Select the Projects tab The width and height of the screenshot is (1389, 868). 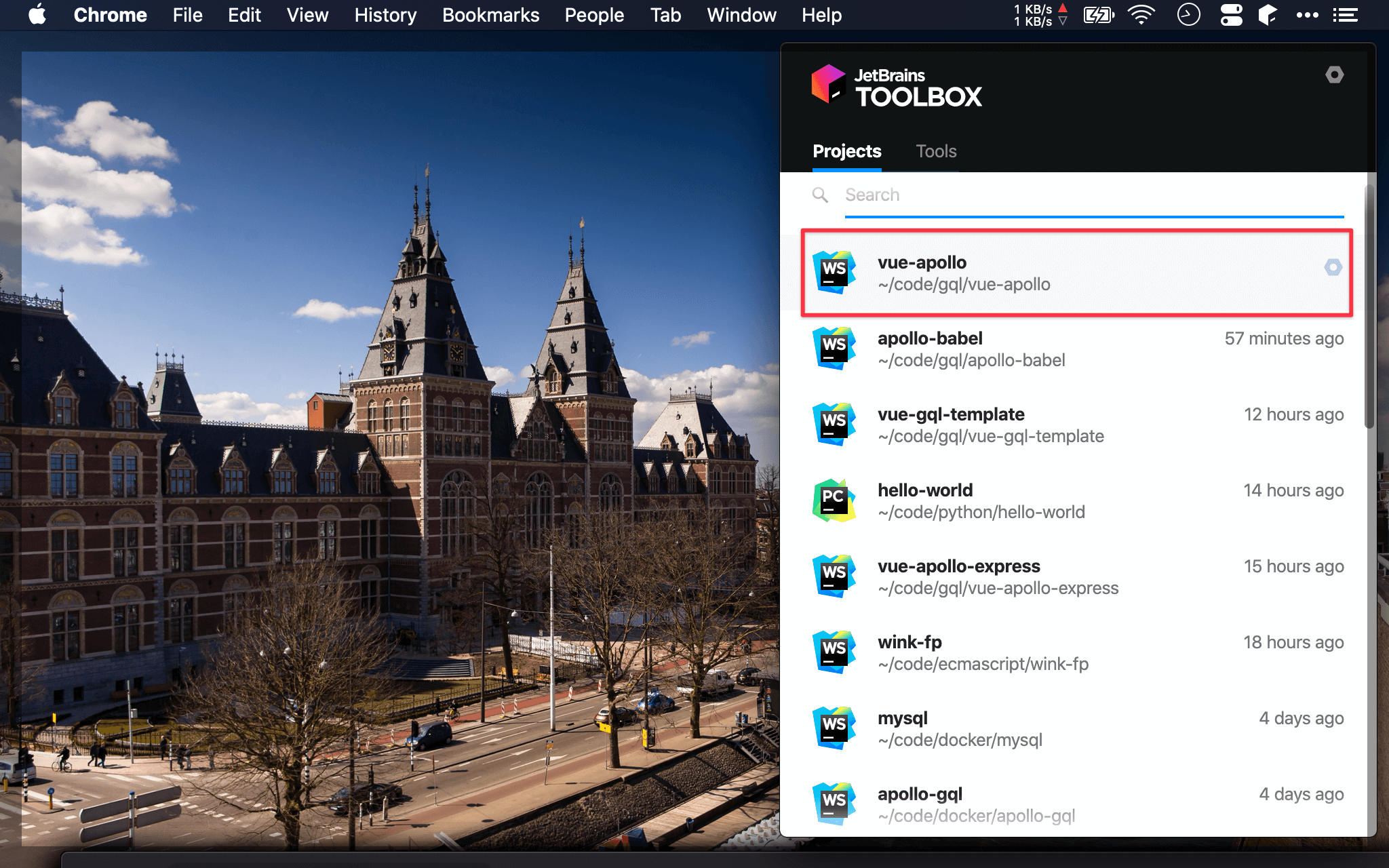(846, 151)
